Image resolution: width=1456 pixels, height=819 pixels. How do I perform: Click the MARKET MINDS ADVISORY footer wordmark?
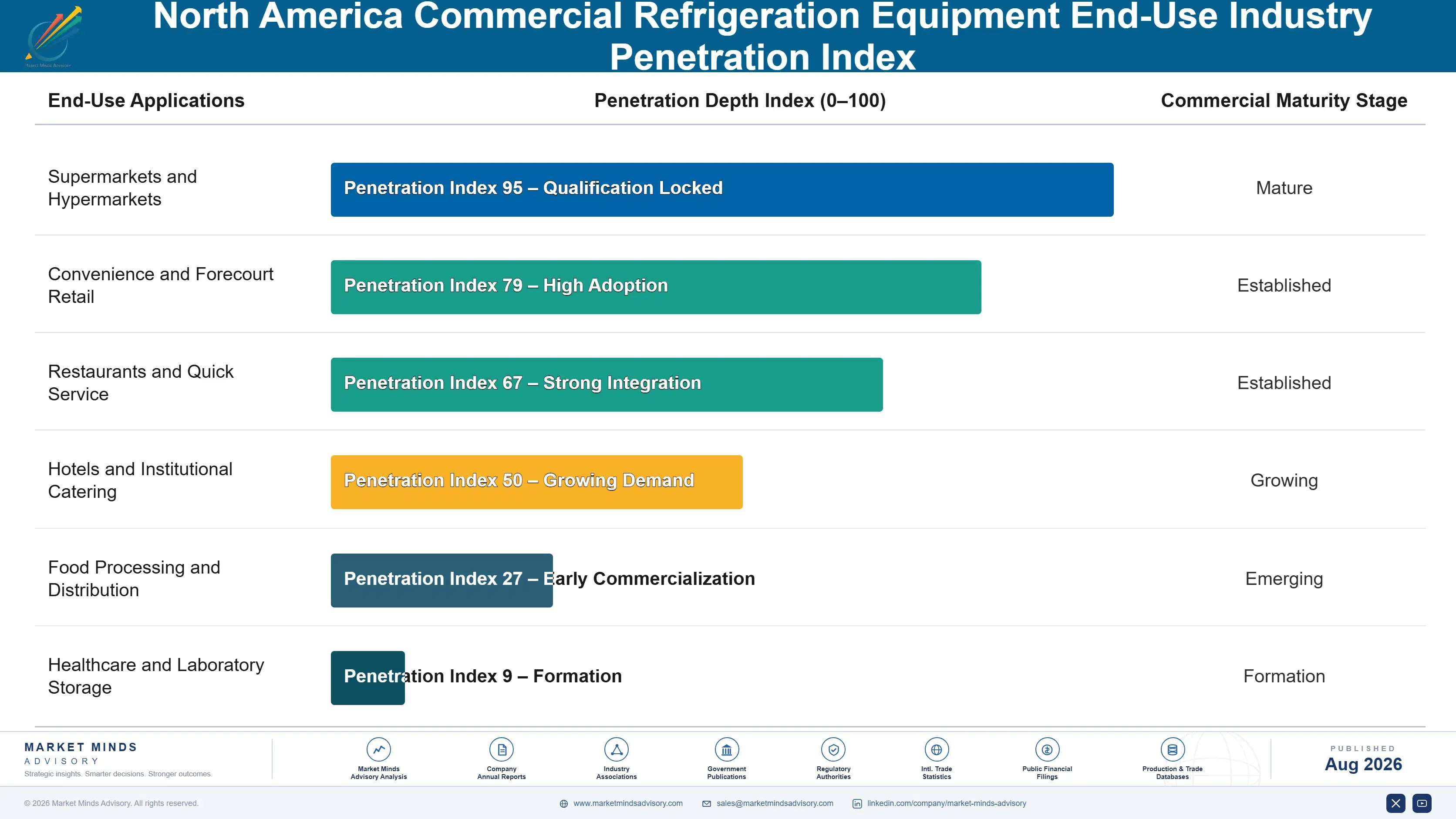tap(81, 753)
